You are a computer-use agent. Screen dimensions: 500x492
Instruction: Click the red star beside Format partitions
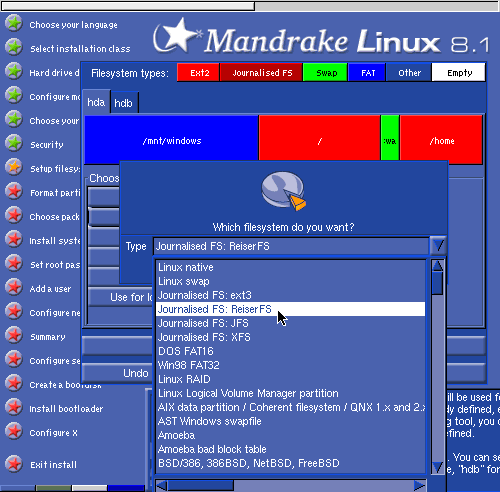point(14,191)
